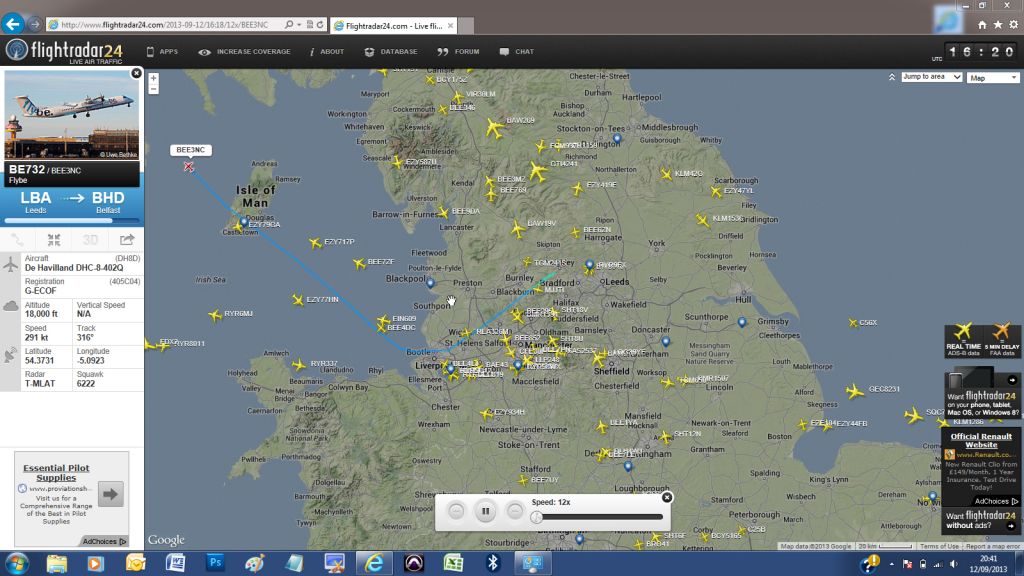Click the red selected aircraft marker
The height and width of the screenshot is (576, 1024).
click(x=189, y=167)
